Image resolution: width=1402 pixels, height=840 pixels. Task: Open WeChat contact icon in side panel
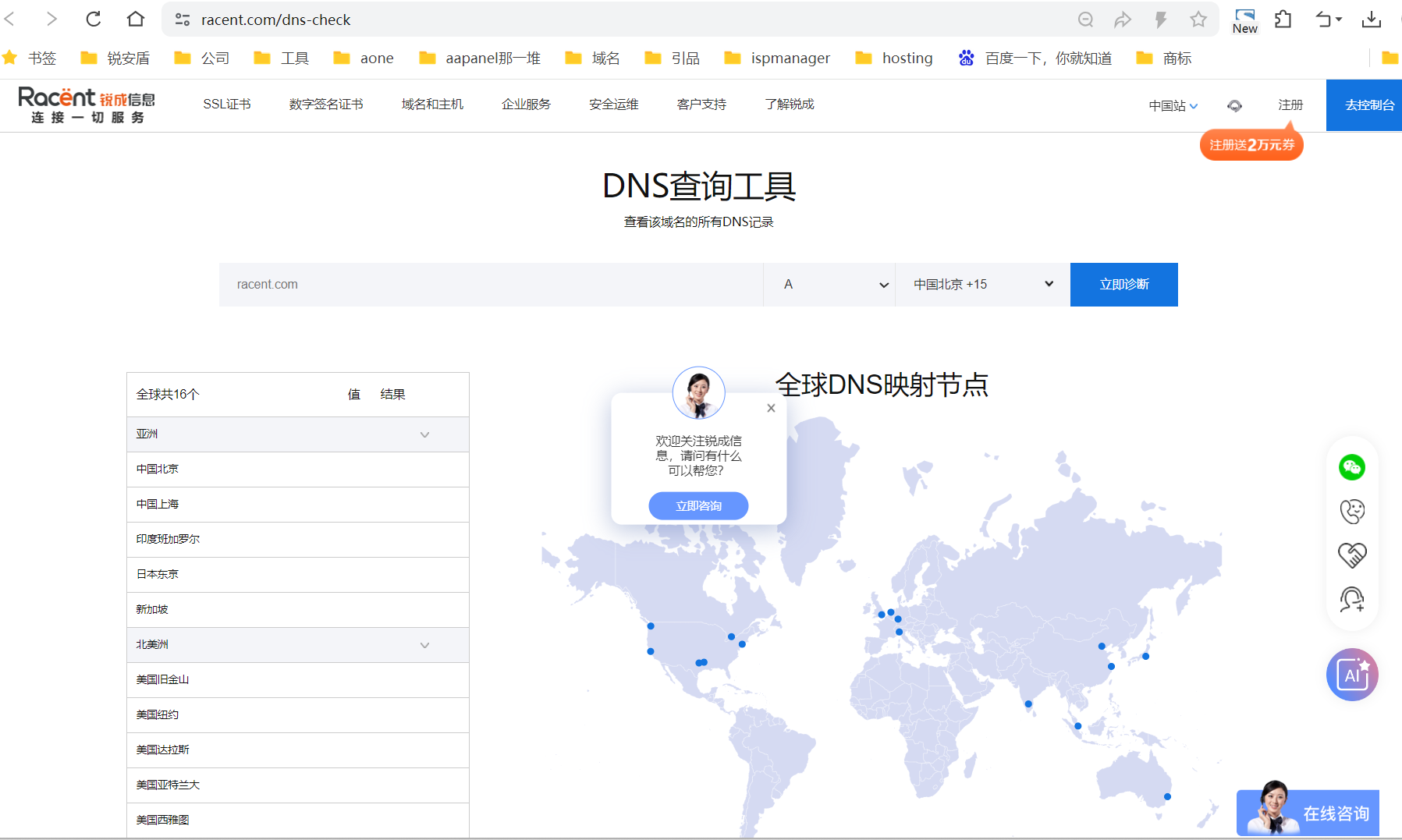pos(1353,467)
